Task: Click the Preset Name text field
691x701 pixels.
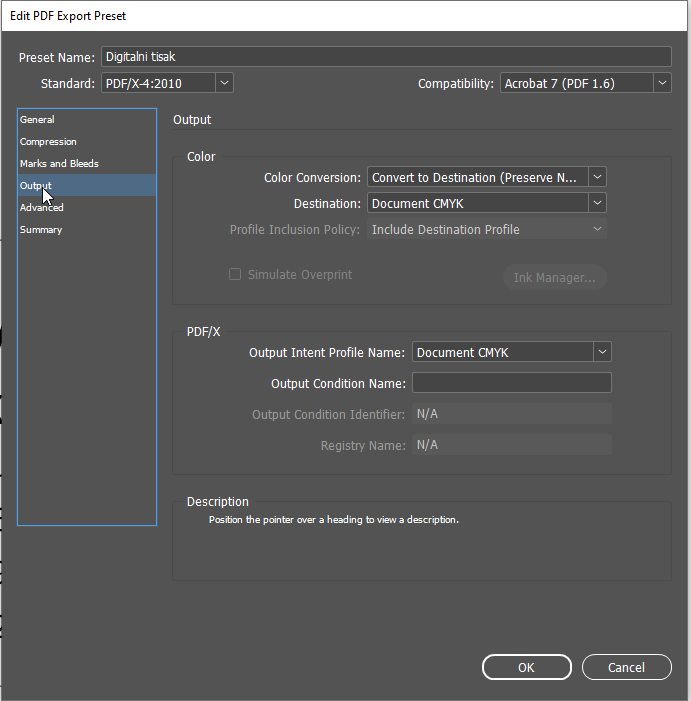Action: pos(385,57)
